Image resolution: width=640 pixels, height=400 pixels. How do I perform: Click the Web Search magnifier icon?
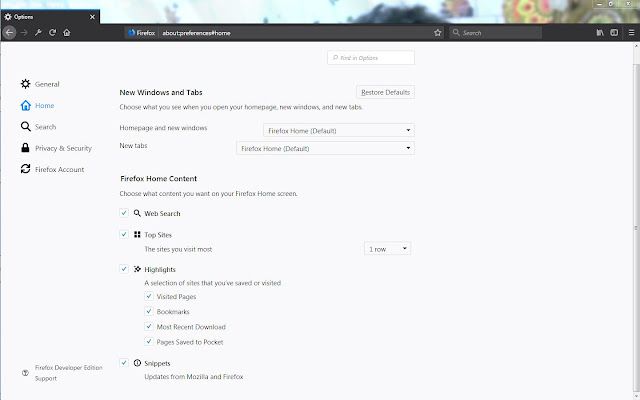(x=137, y=213)
